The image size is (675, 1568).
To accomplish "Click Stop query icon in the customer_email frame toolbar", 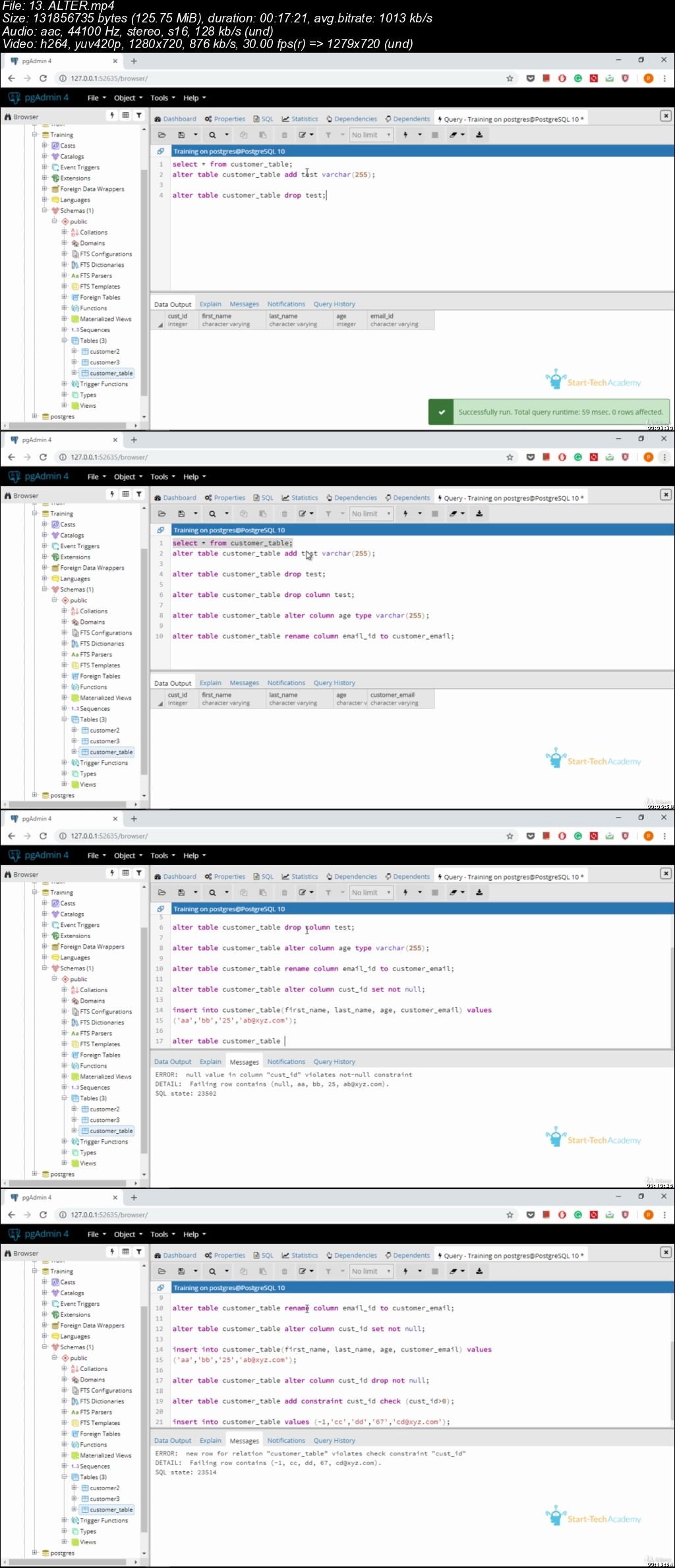I will (434, 514).
